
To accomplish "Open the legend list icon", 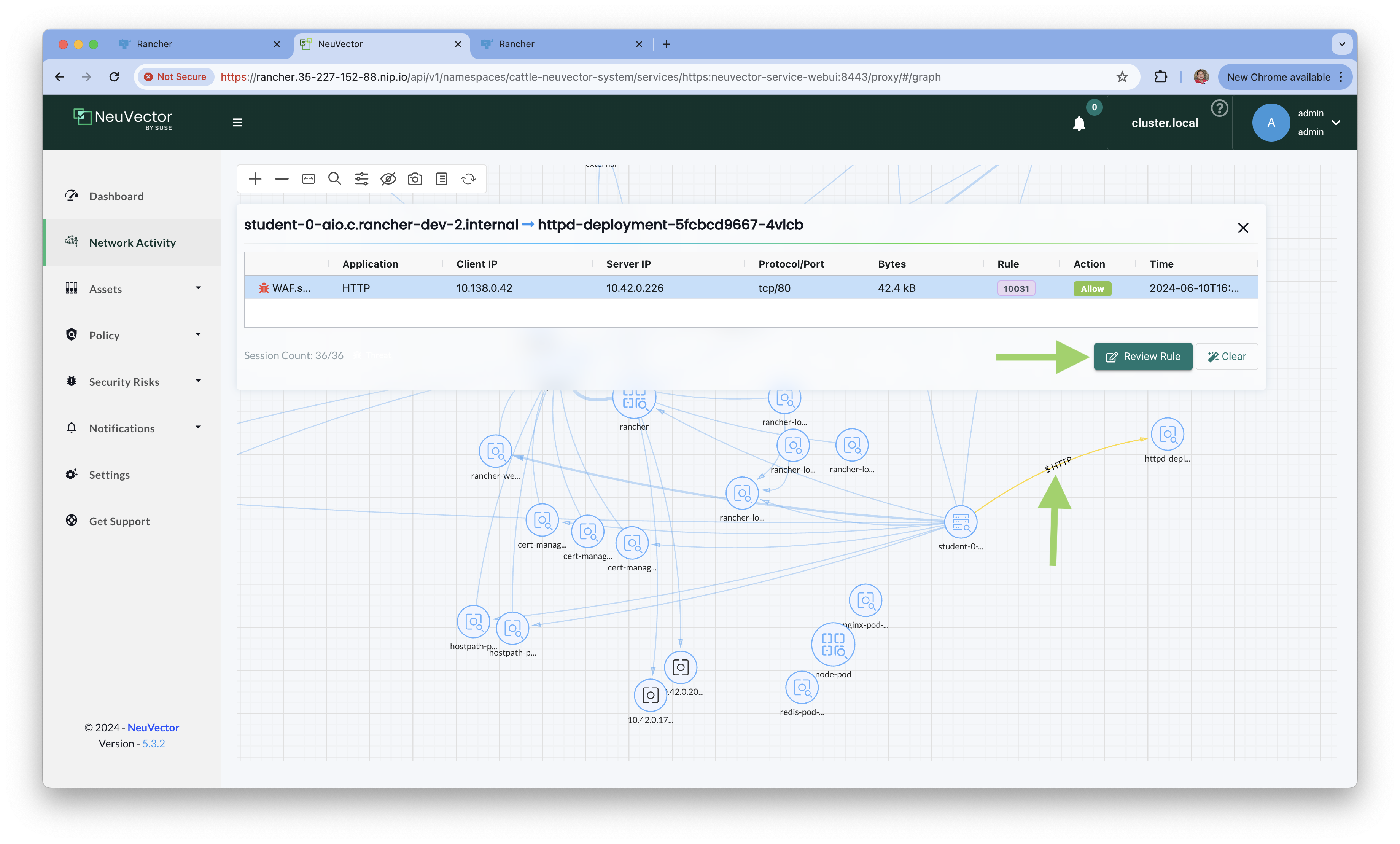I will (441, 179).
